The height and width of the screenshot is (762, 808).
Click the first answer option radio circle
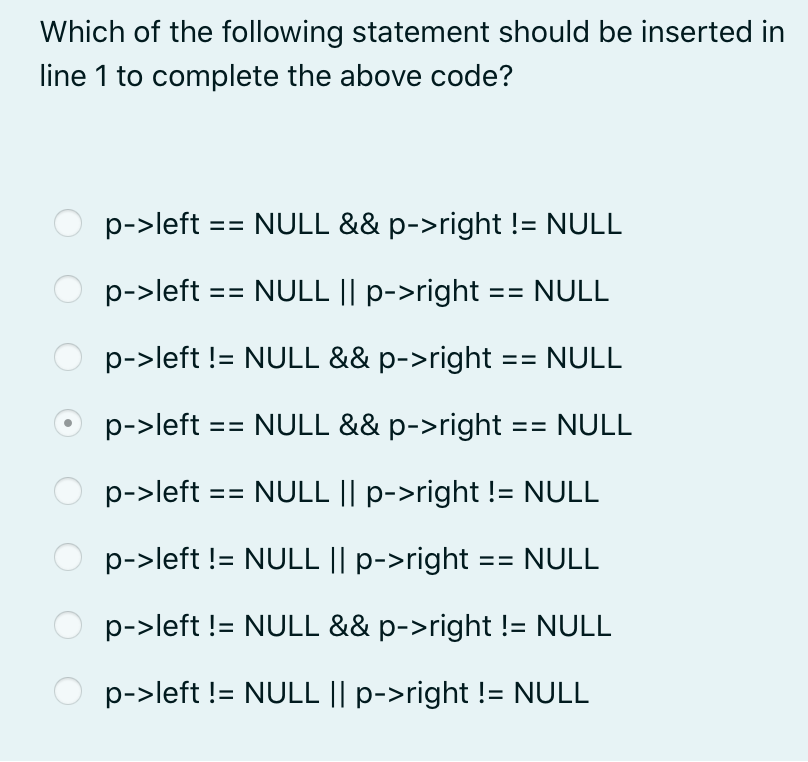[x=68, y=224]
